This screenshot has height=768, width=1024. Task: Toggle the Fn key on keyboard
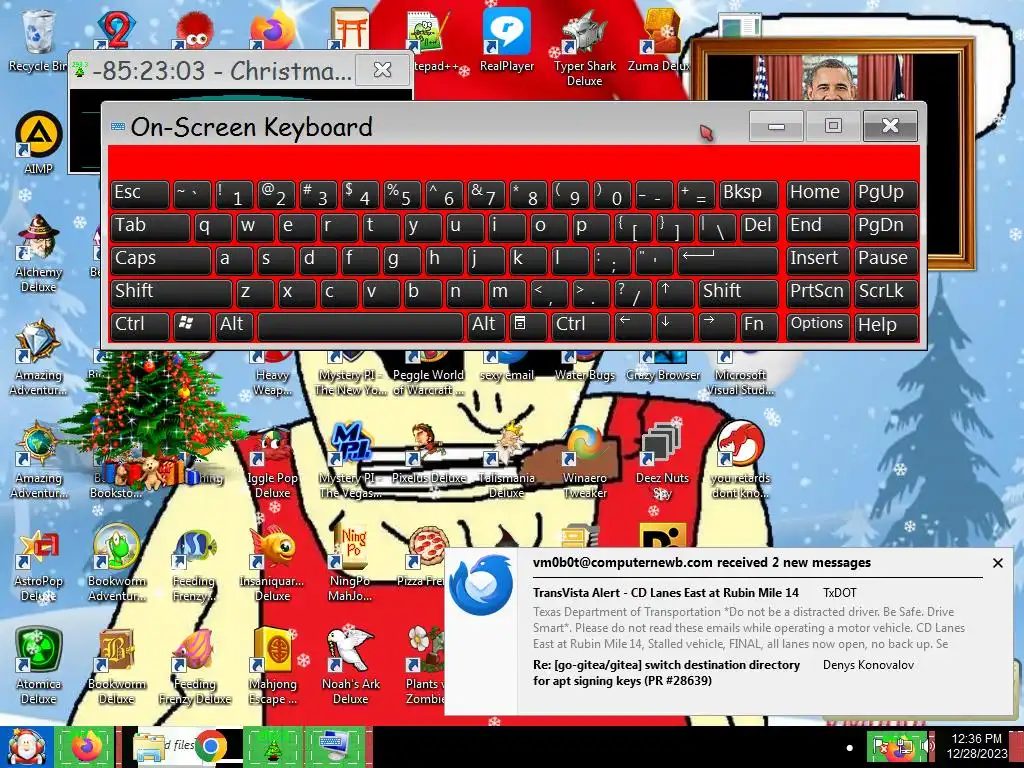(759, 325)
